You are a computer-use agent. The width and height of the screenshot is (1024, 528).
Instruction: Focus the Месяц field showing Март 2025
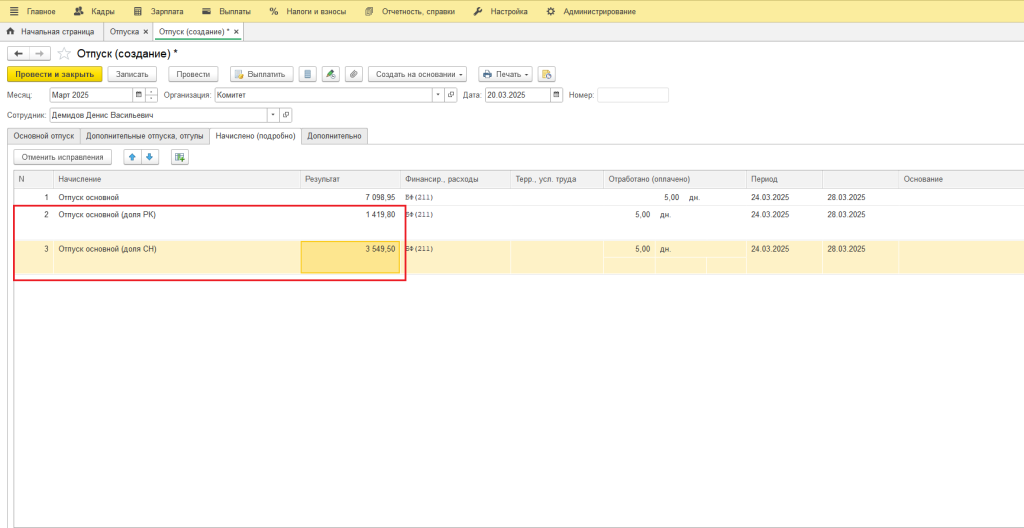point(91,95)
